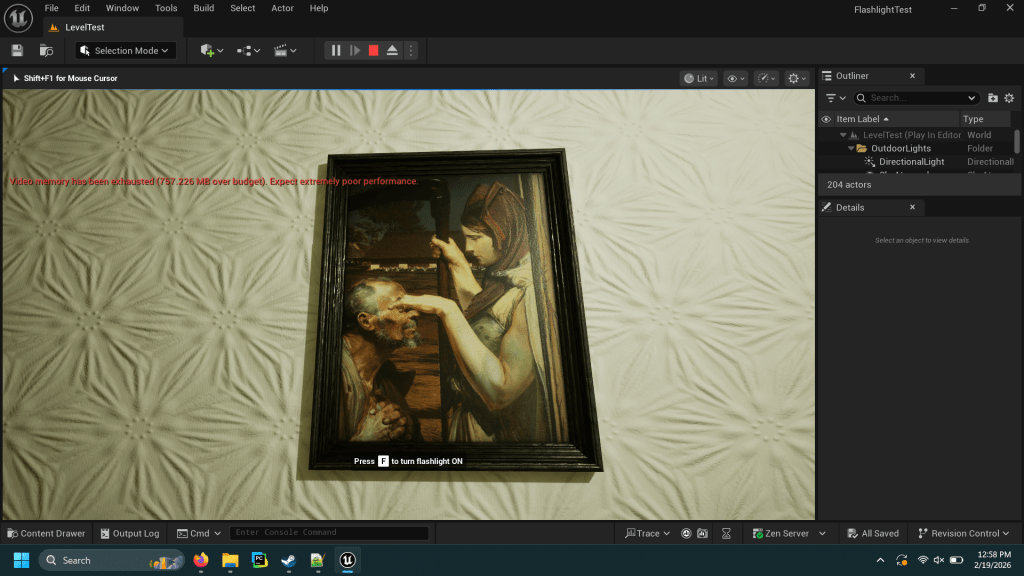Image resolution: width=1024 pixels, height=576 pixels.
Task: Open the viewport Show flags eye dropdown
Action: pyautogui.click(x=736, y=78)
